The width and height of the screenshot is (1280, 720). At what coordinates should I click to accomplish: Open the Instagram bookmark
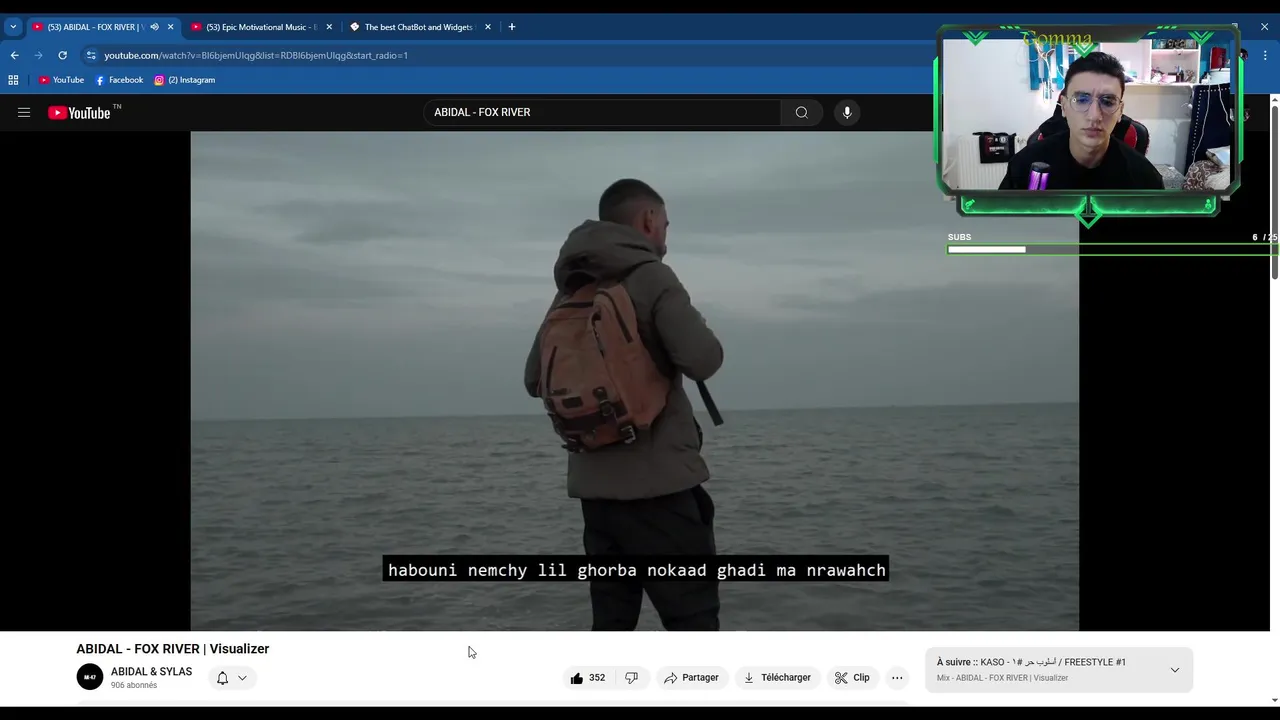pos(185,80)
